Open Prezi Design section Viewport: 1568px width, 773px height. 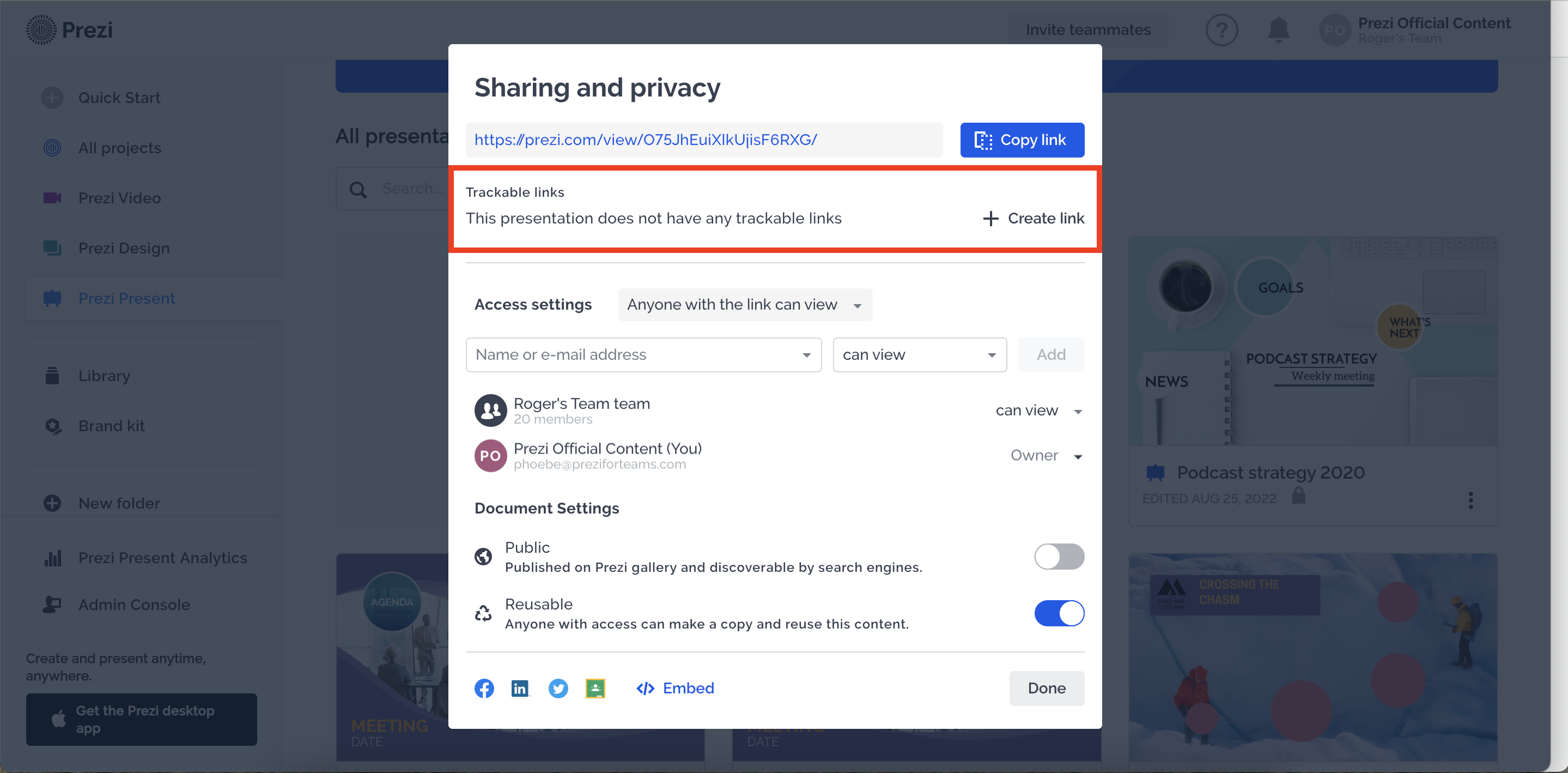pos(124,248)
